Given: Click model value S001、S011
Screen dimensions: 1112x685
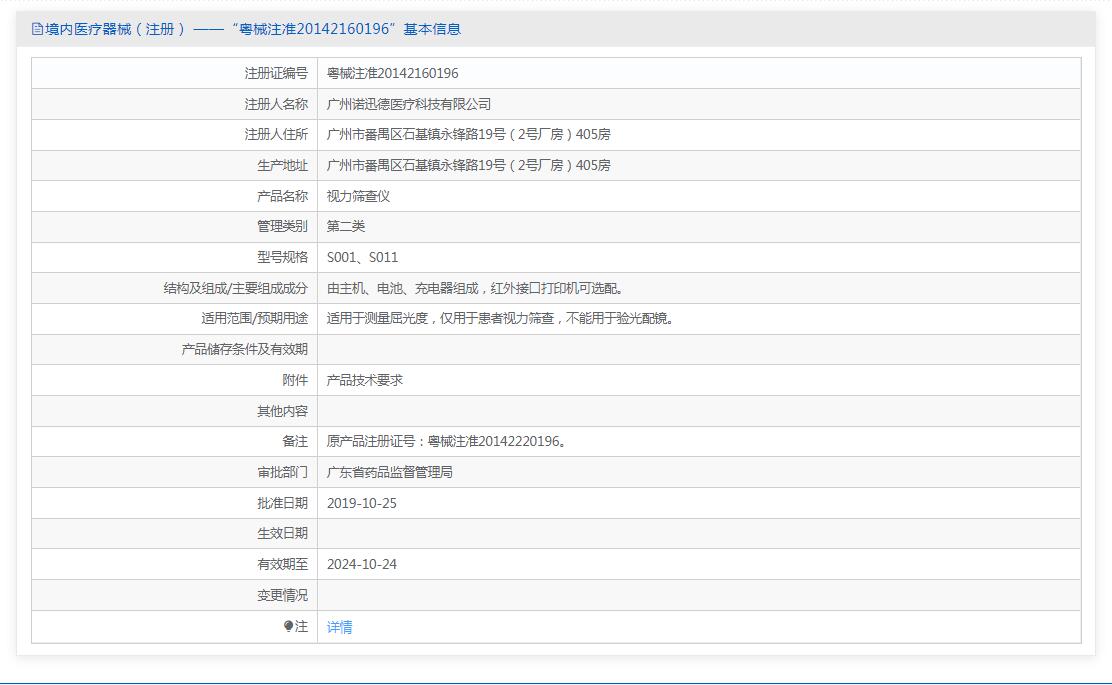Looking at the screenshot, I should [x=362, y=257].
